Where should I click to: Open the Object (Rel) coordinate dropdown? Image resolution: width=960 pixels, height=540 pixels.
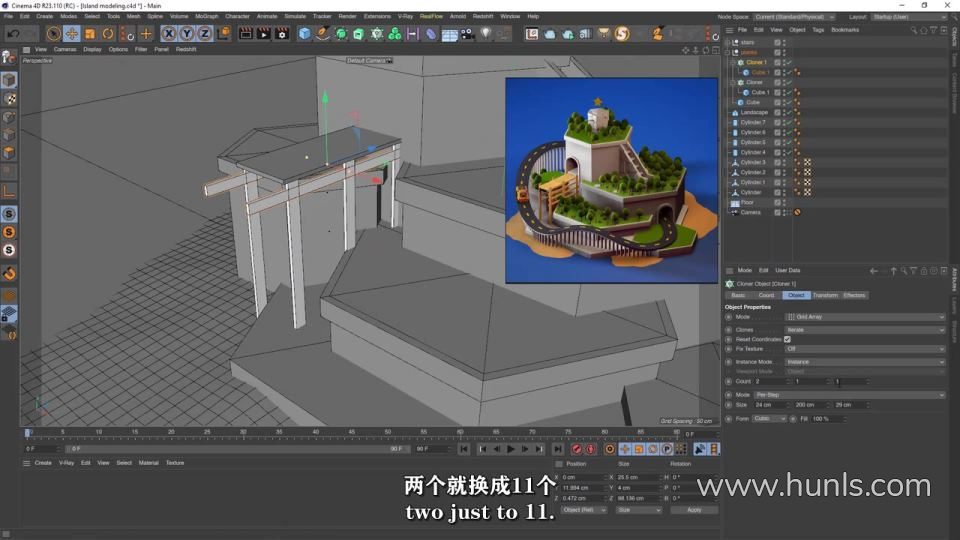(x=583, y=510)
